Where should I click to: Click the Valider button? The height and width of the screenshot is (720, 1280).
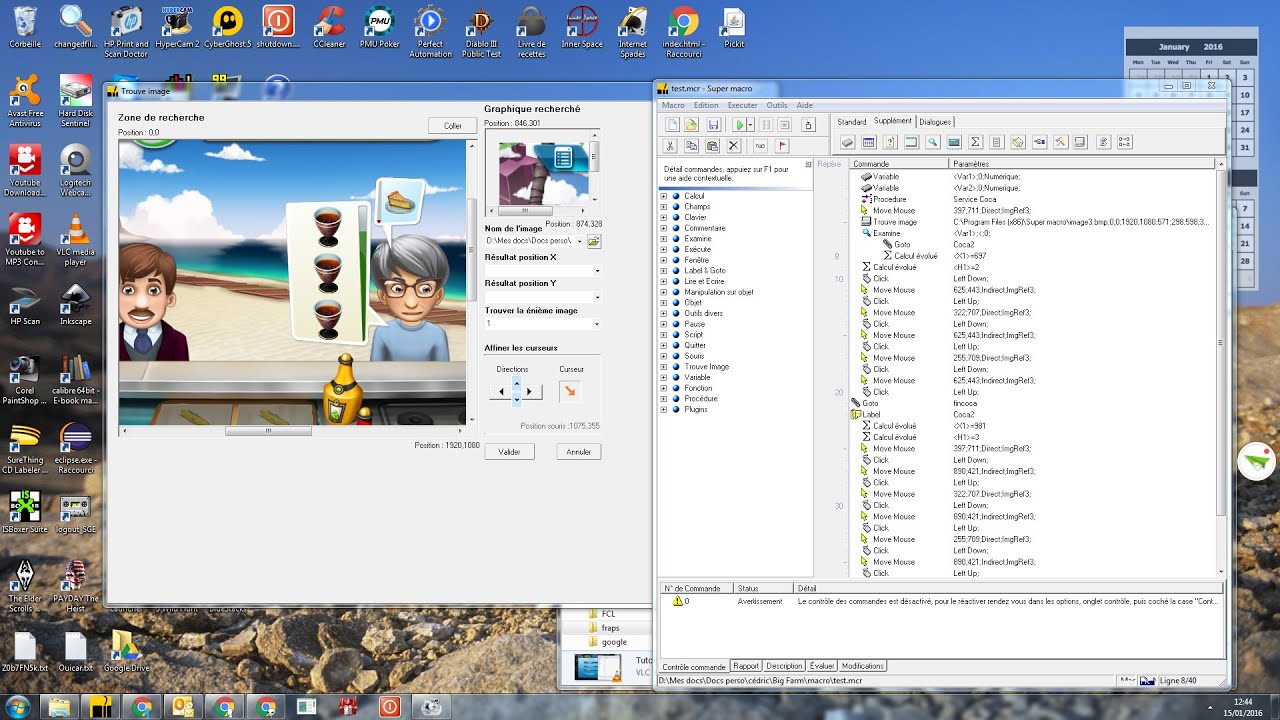509,452
